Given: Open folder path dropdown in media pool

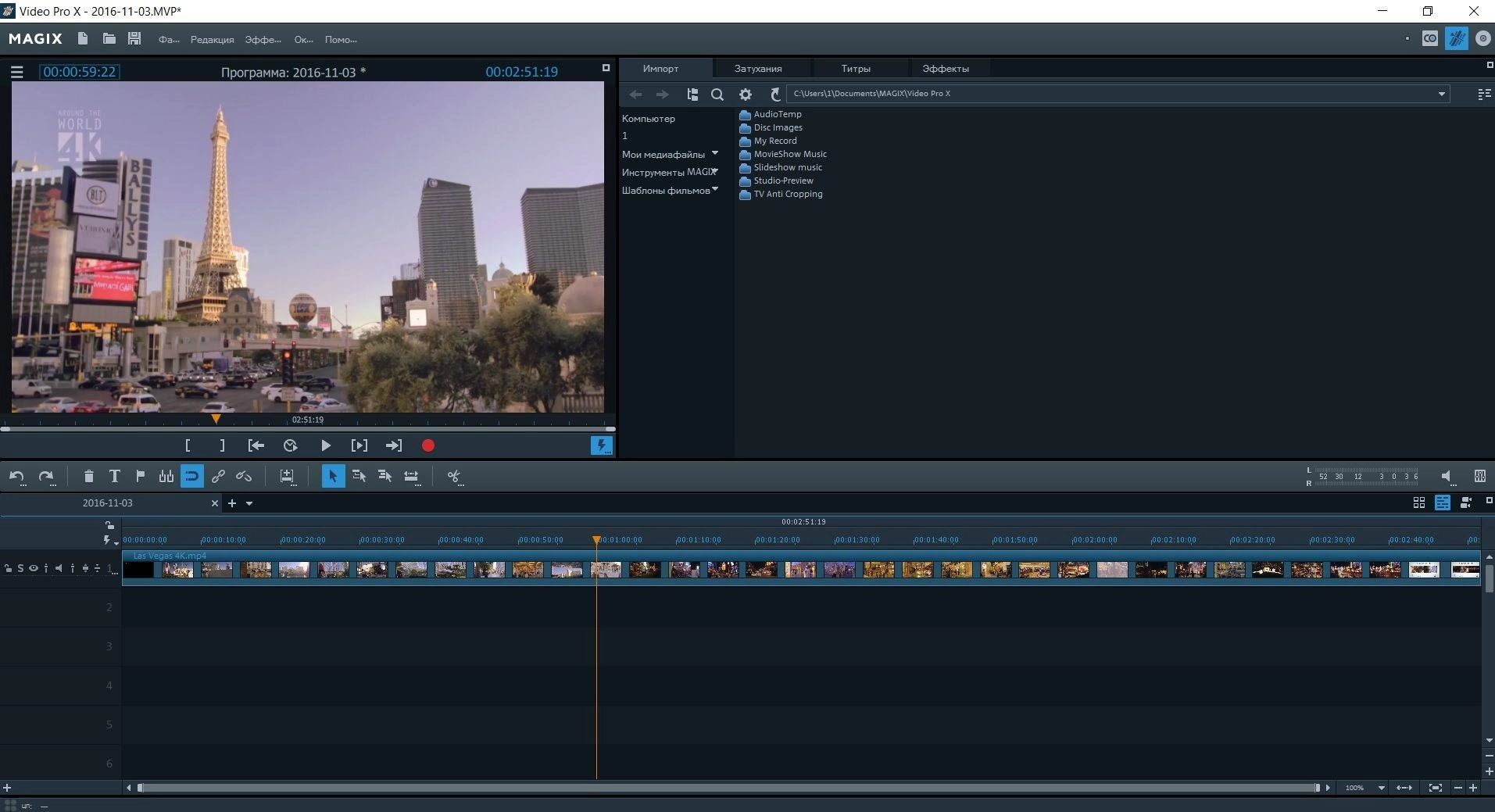Looking at the screenshot, I should (x=1442, y=94).
